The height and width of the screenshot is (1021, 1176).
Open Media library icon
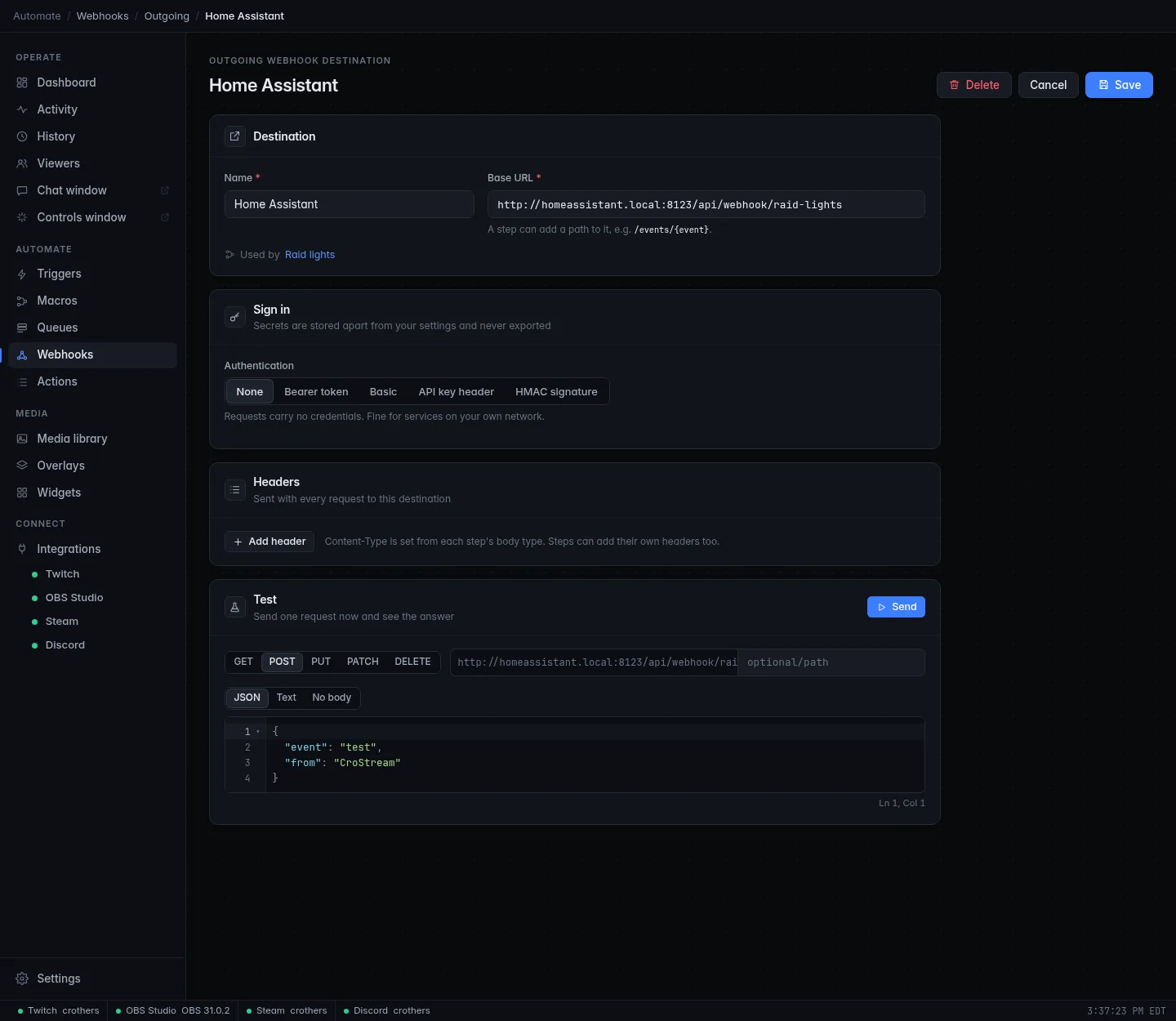click(22, 439)
